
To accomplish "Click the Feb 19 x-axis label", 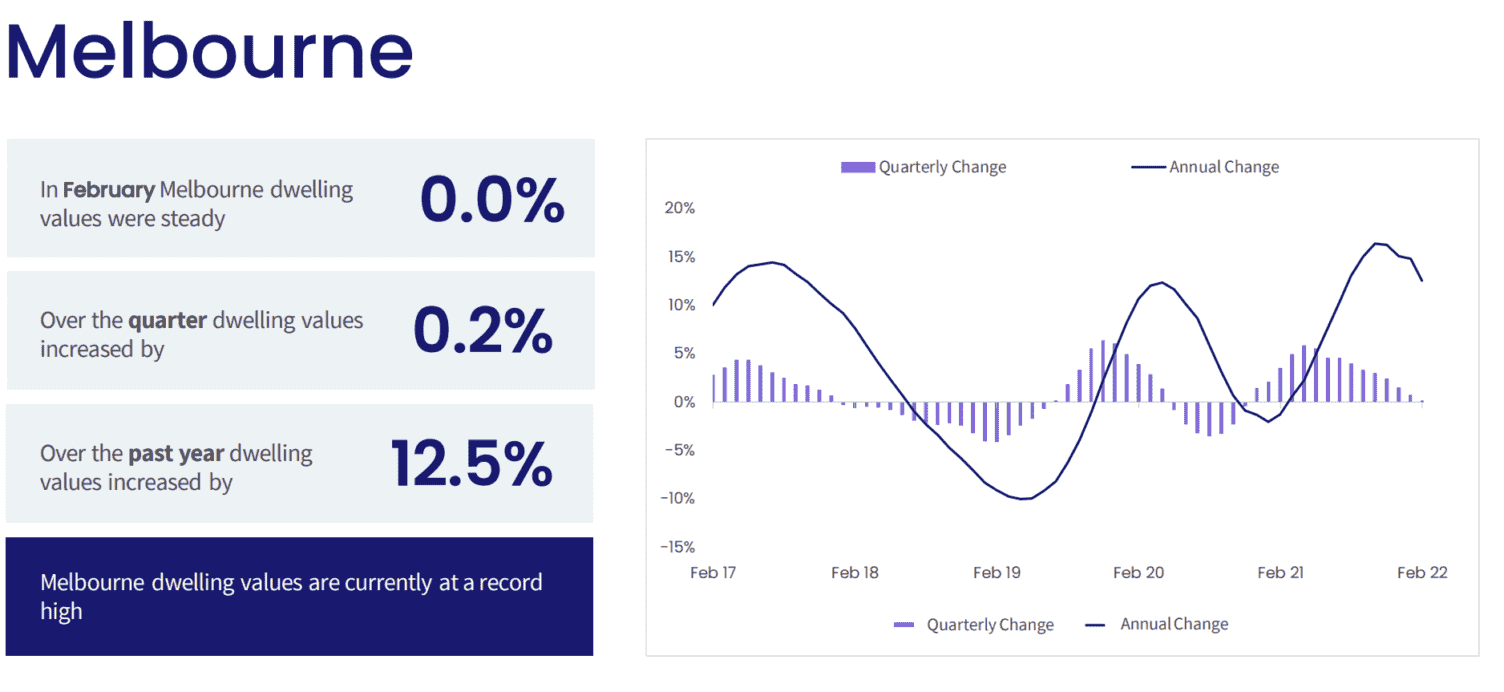I will coord(997,573).
